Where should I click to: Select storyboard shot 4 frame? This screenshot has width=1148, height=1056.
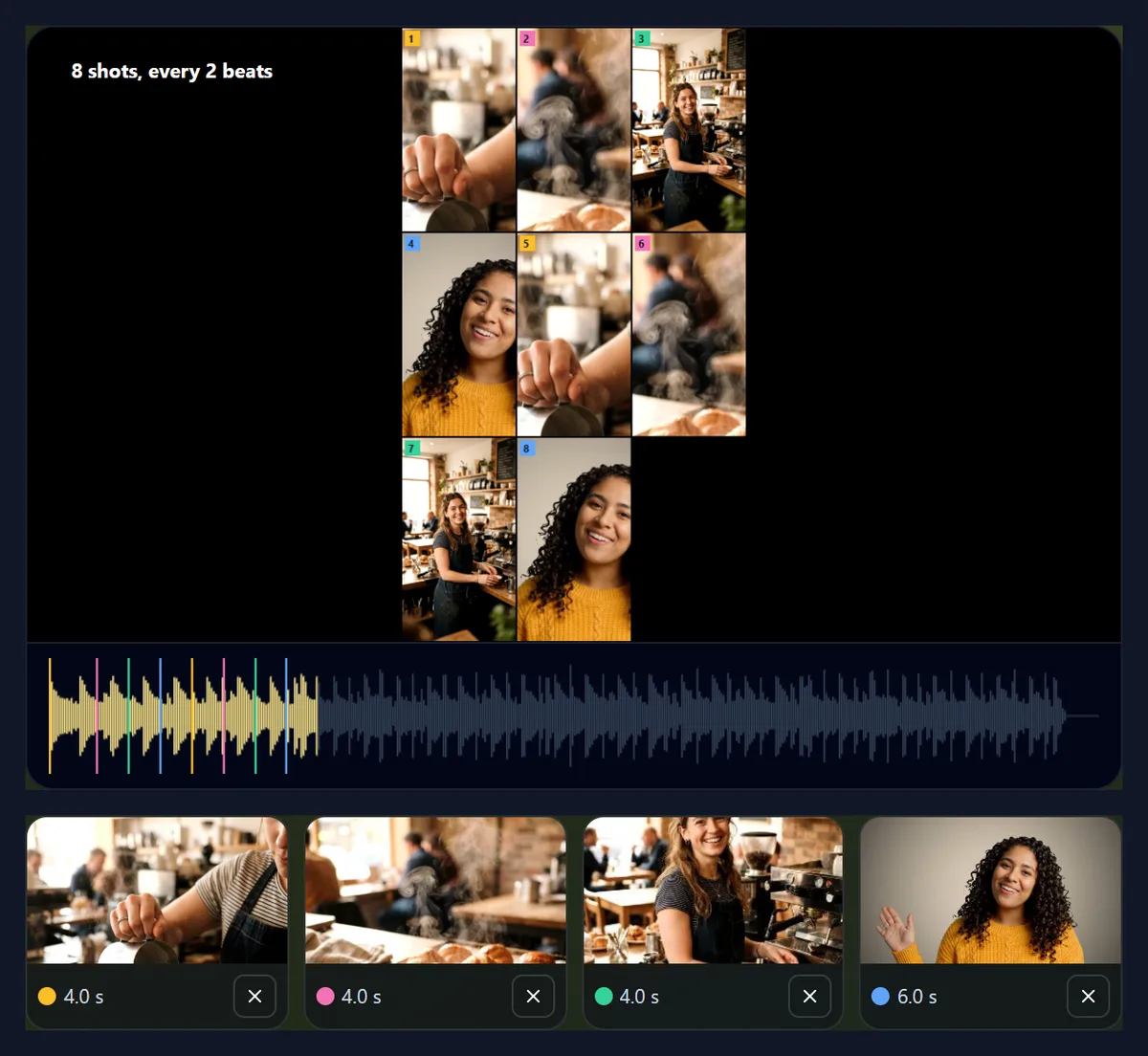coord(459,335)
